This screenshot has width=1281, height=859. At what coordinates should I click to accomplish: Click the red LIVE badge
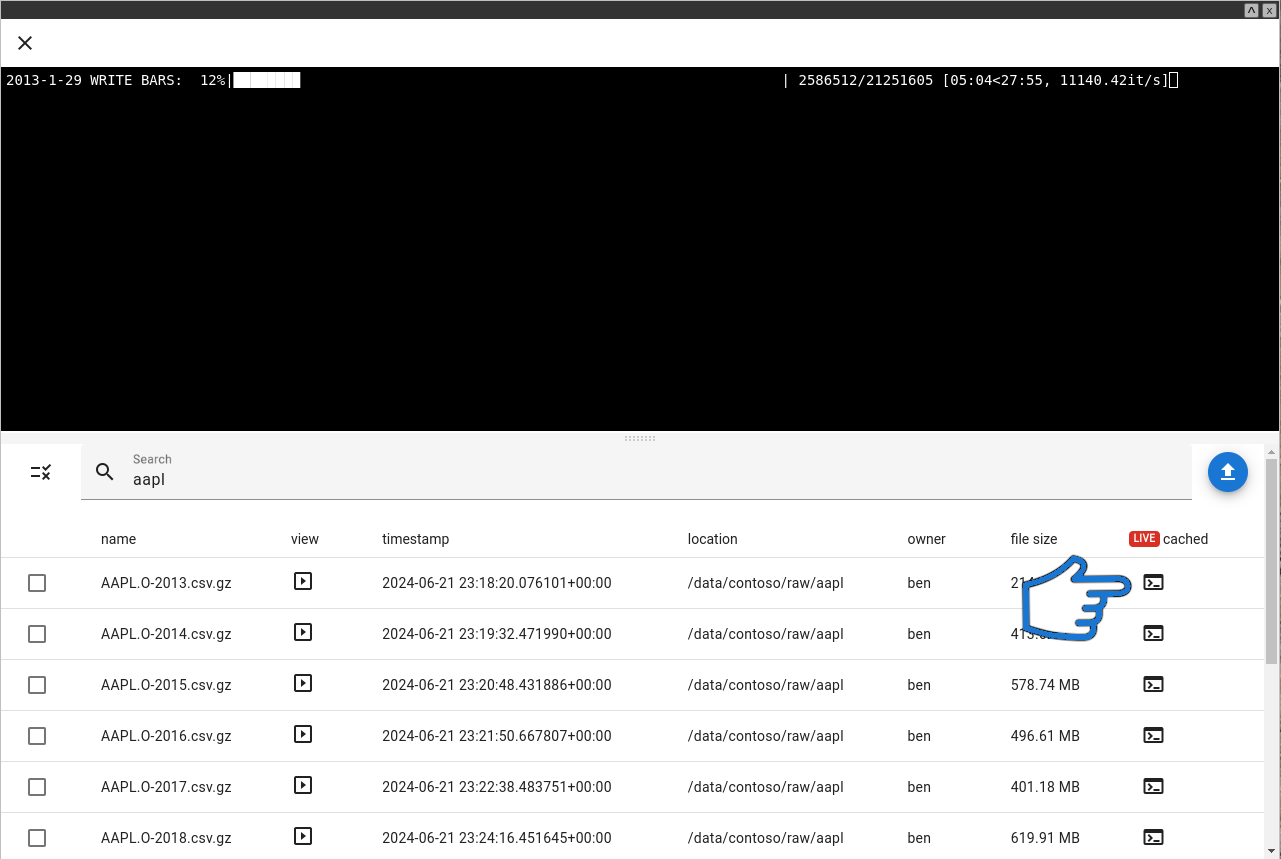[1143, 539]
